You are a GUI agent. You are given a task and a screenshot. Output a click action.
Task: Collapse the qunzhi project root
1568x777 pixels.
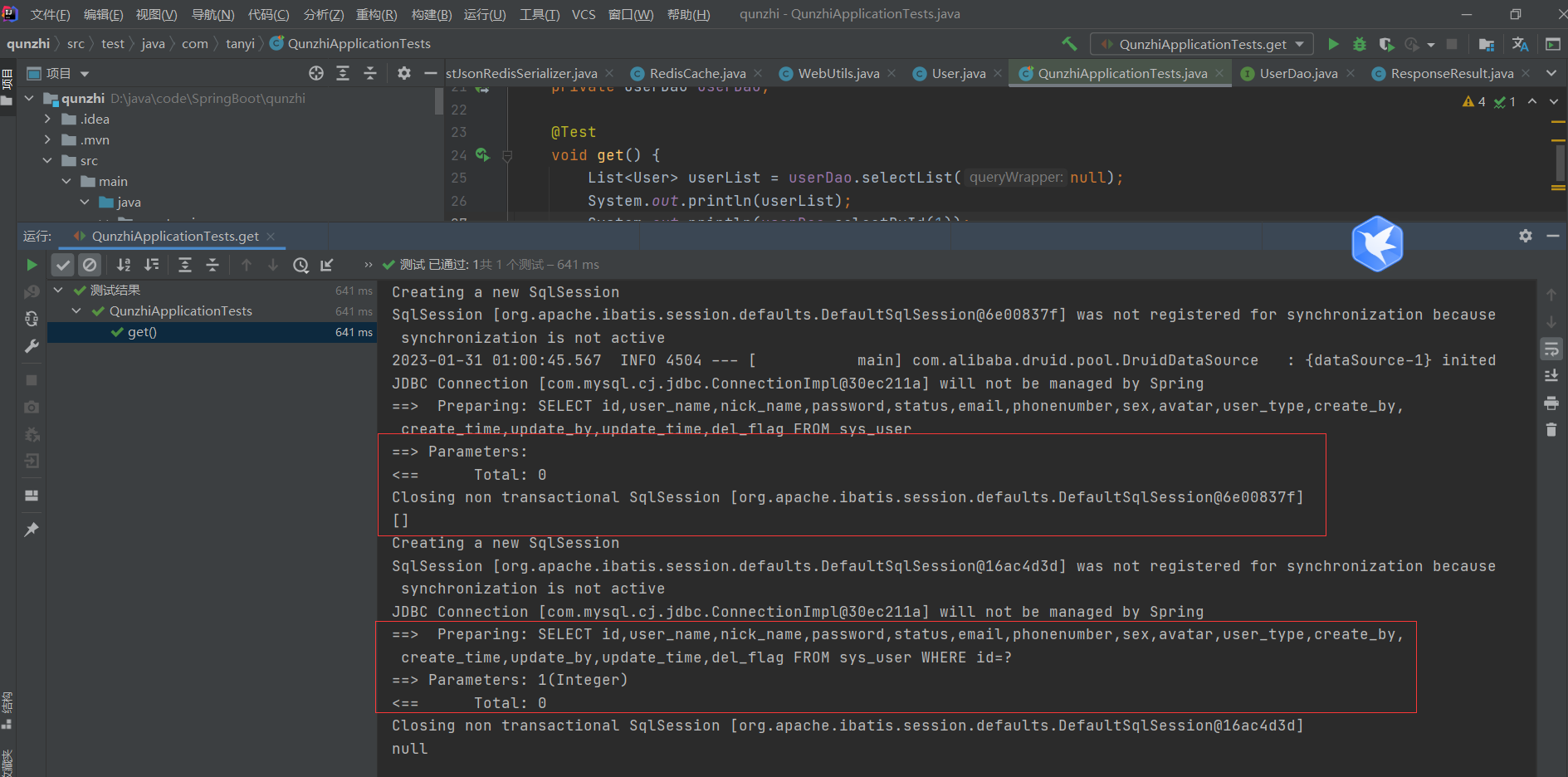pos(28,98)
